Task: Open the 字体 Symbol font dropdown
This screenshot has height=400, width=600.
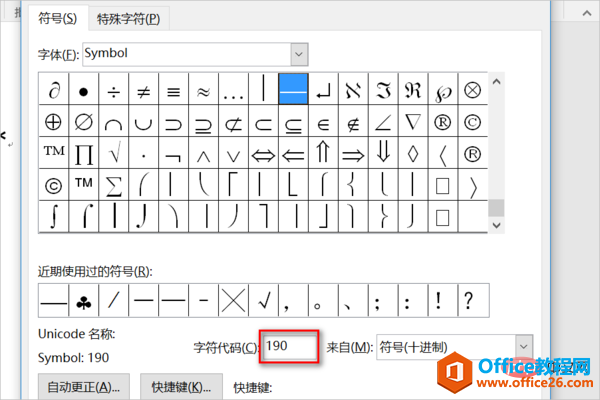Action: point(299,54)
